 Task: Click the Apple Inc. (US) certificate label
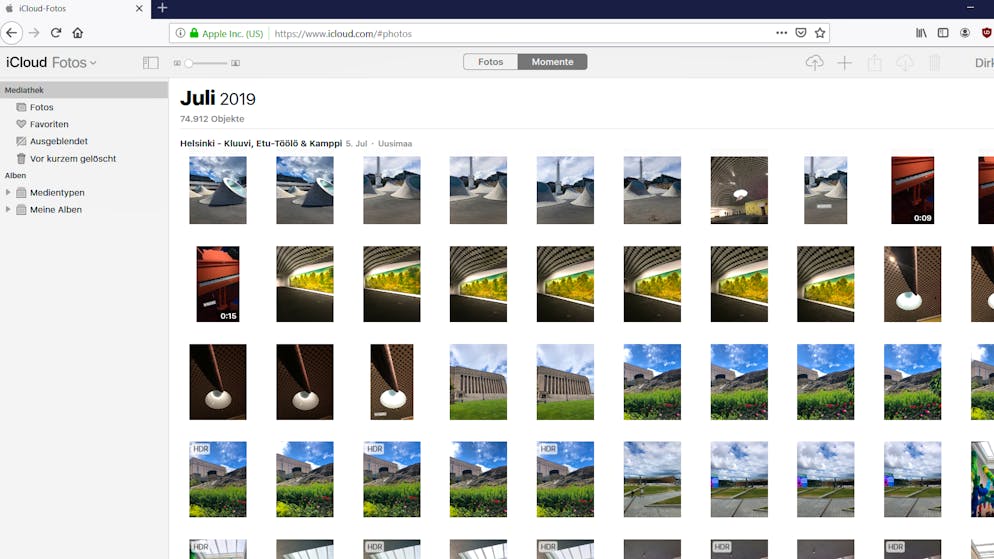coord(232,34)
